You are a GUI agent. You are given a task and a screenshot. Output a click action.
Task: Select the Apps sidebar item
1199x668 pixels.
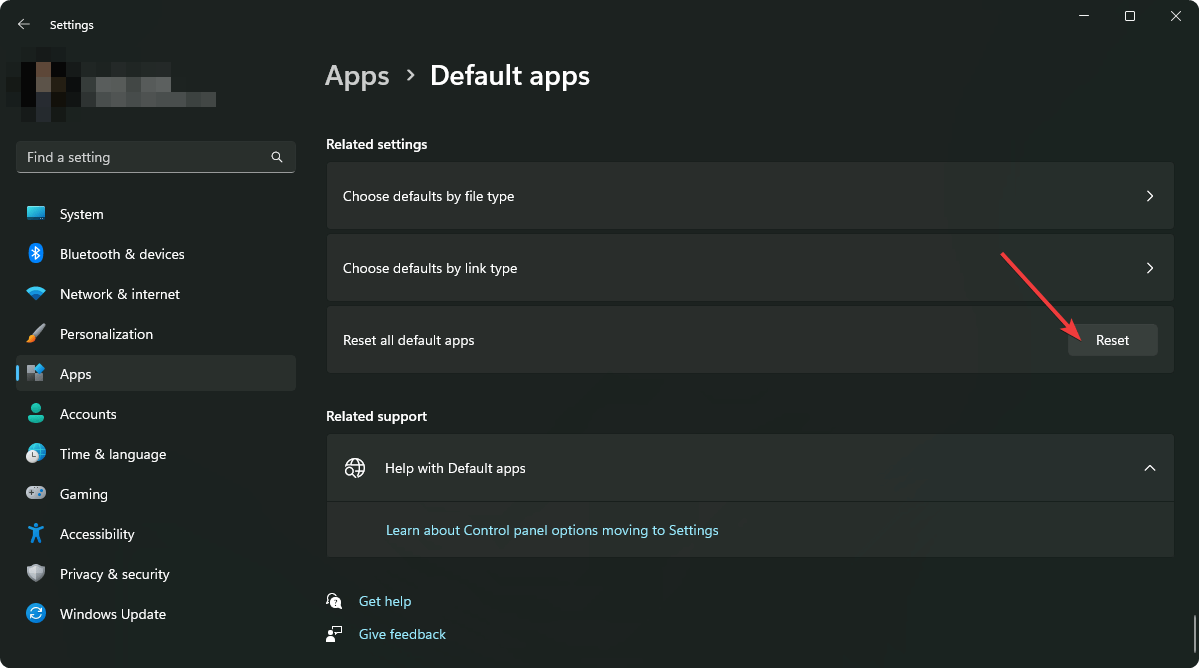[156, 374]
